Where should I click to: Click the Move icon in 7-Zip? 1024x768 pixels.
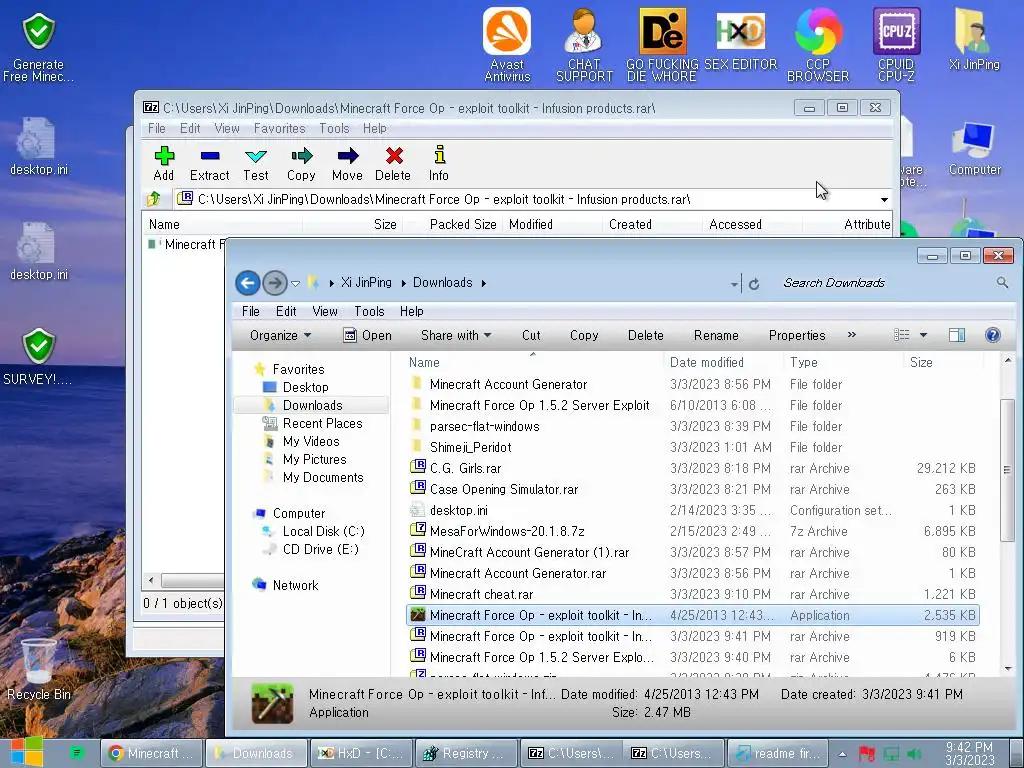coord(347,155)
